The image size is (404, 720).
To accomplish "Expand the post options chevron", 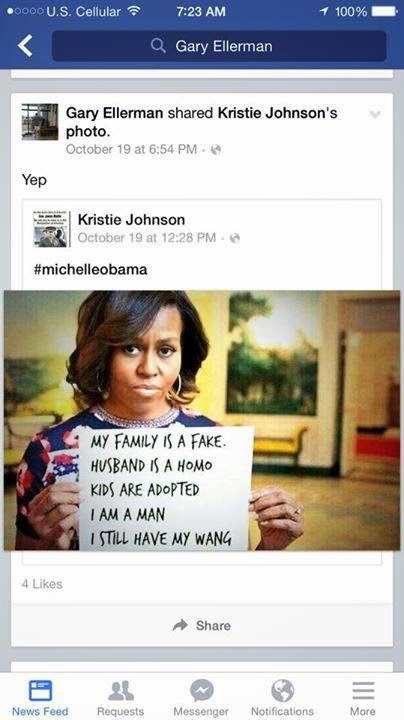I will tap(375, 114).
